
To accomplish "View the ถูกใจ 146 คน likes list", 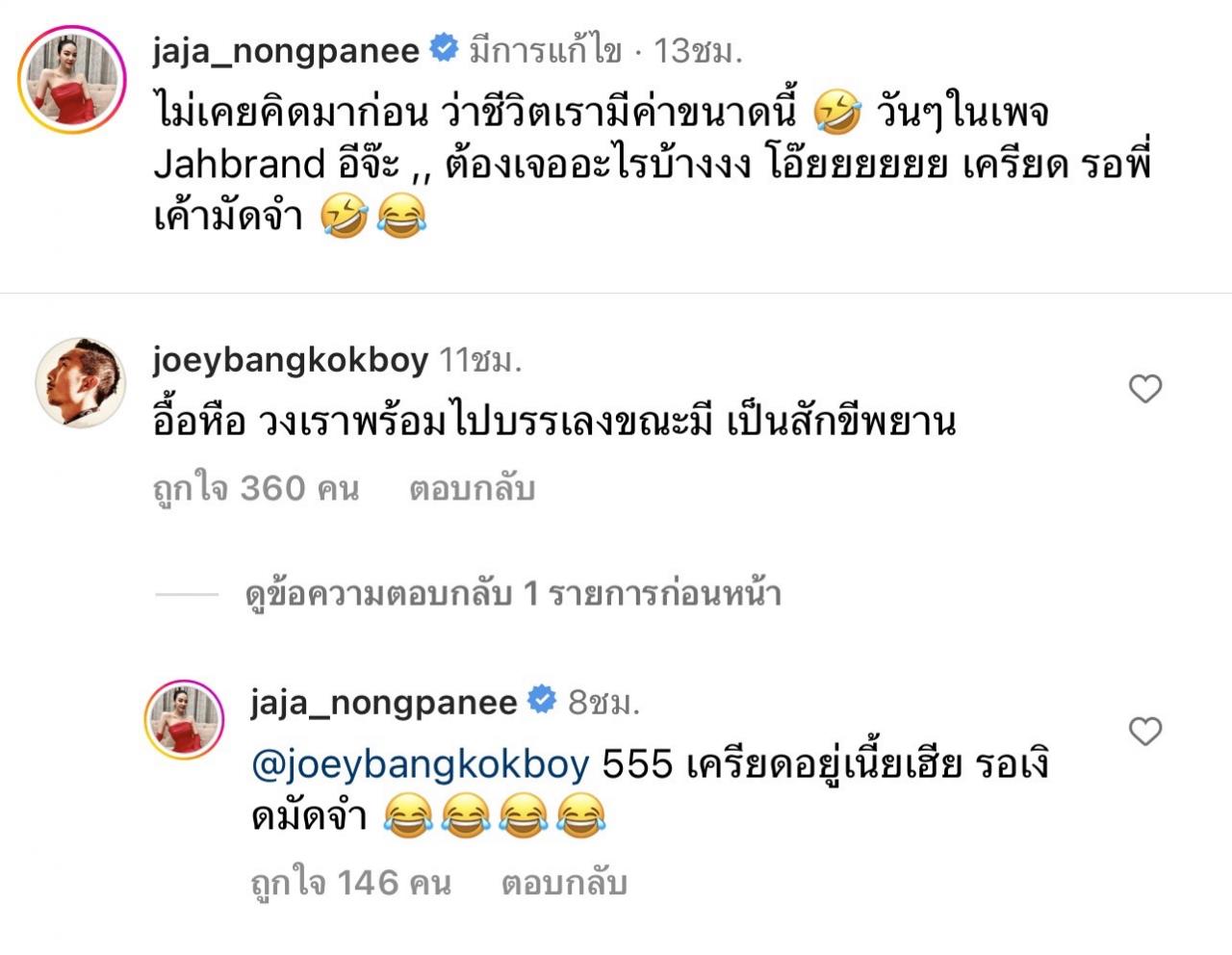I will pos(350,882).
